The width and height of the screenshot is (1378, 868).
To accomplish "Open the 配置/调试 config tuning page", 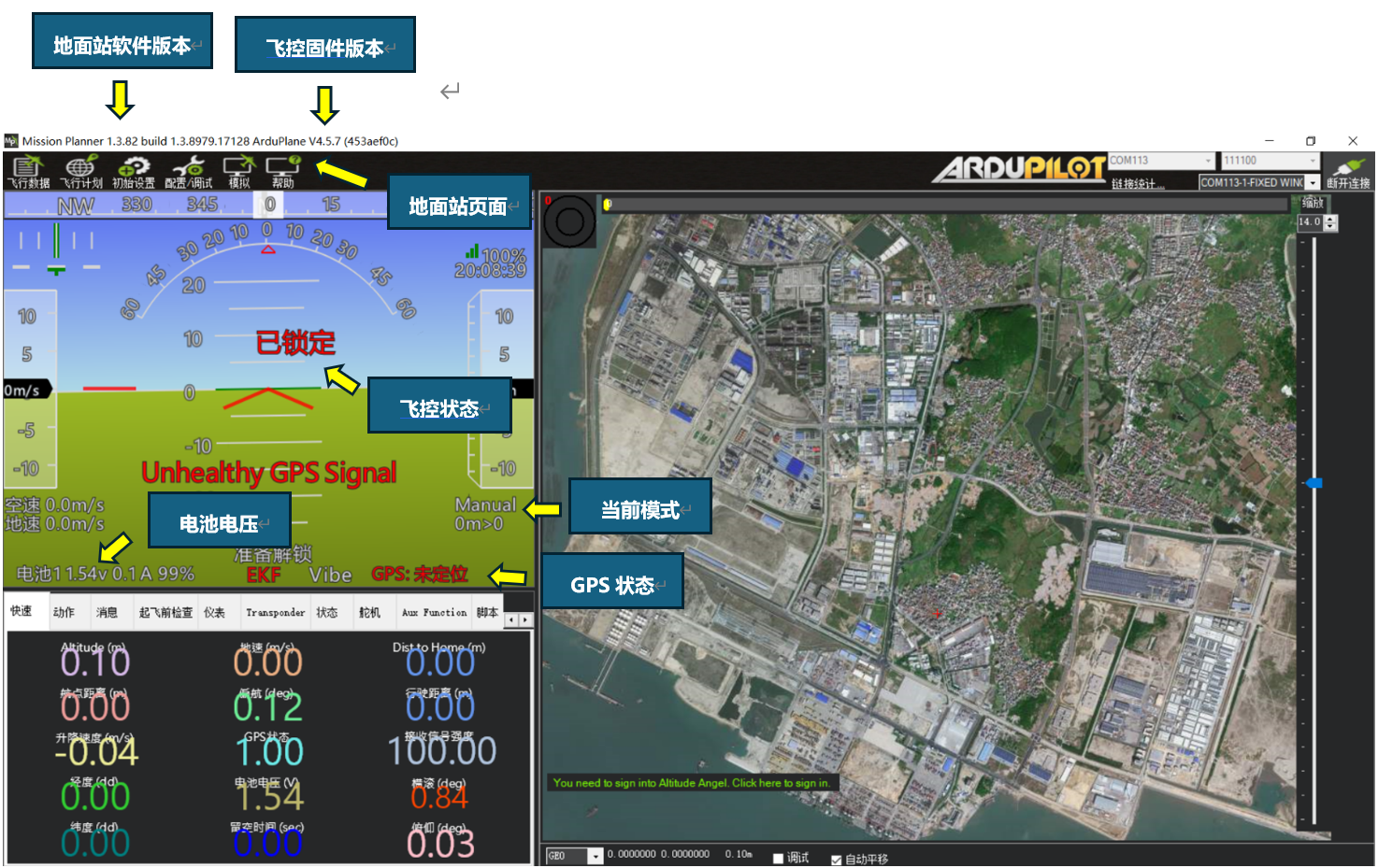I will tap(188, 172).
